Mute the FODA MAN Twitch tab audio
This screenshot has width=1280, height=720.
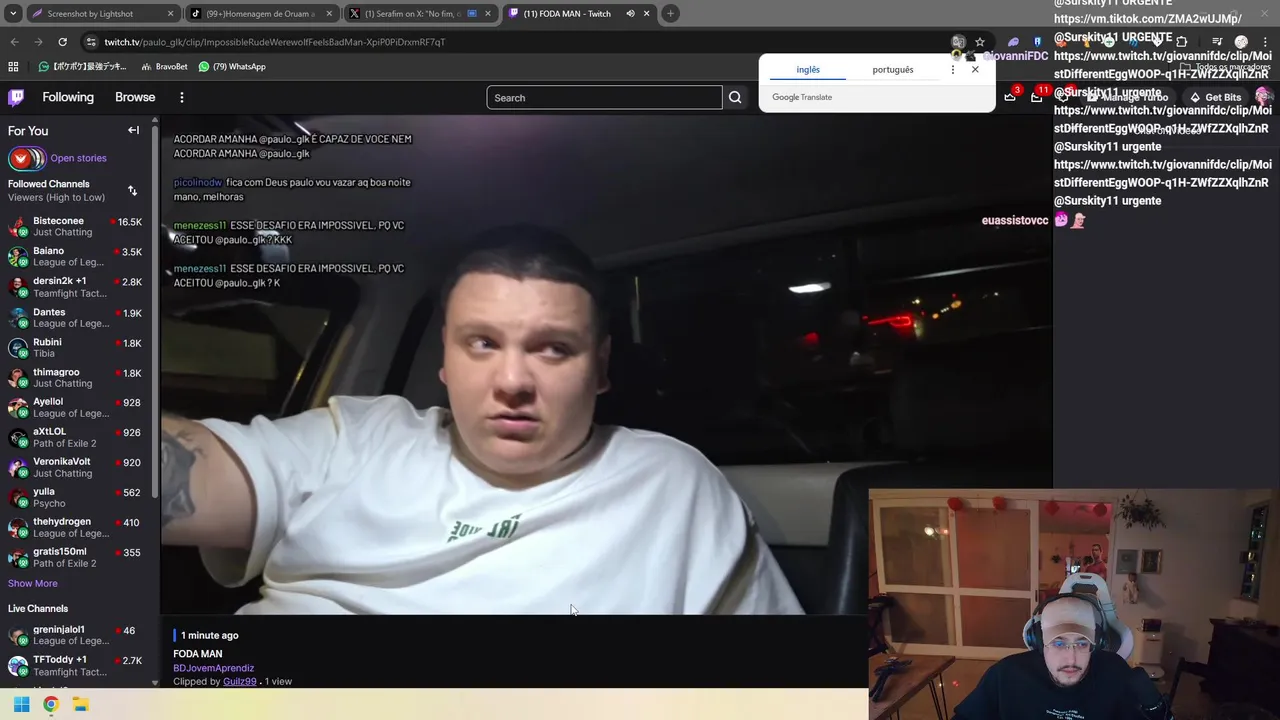tap(630, 13)
